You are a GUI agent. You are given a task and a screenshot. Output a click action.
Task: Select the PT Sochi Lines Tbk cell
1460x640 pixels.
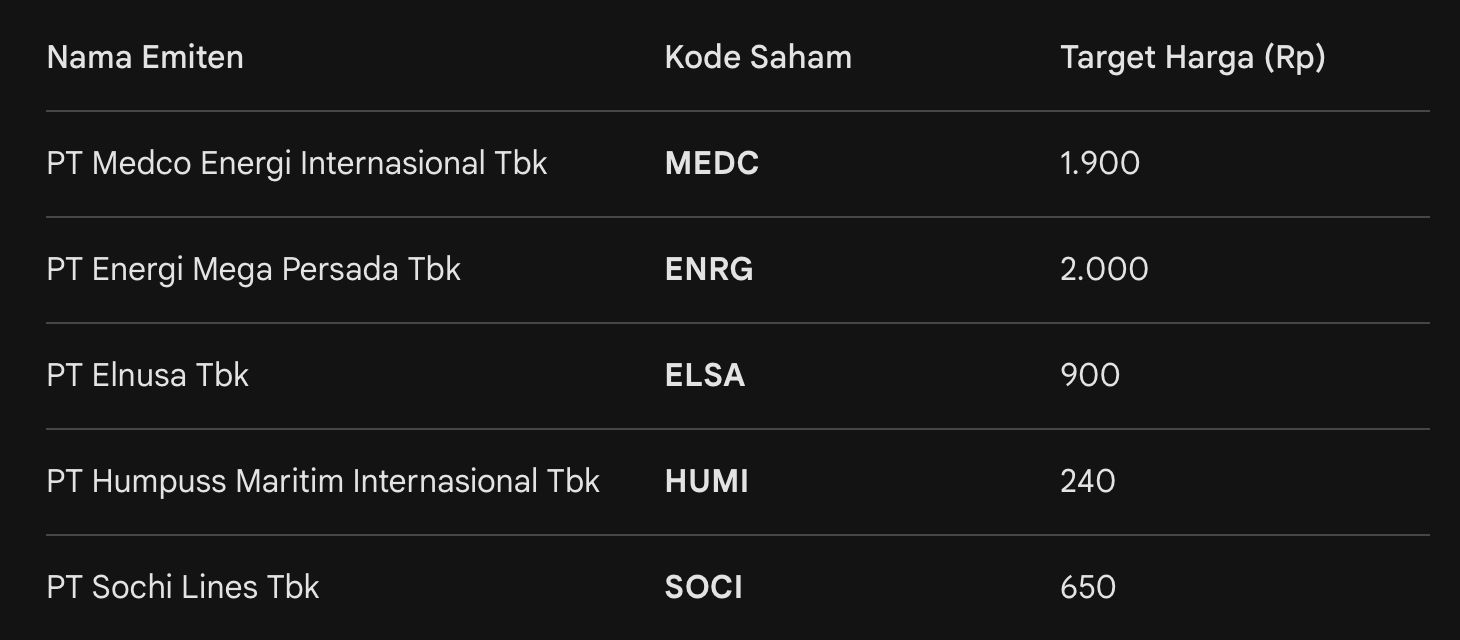[183, 587]
